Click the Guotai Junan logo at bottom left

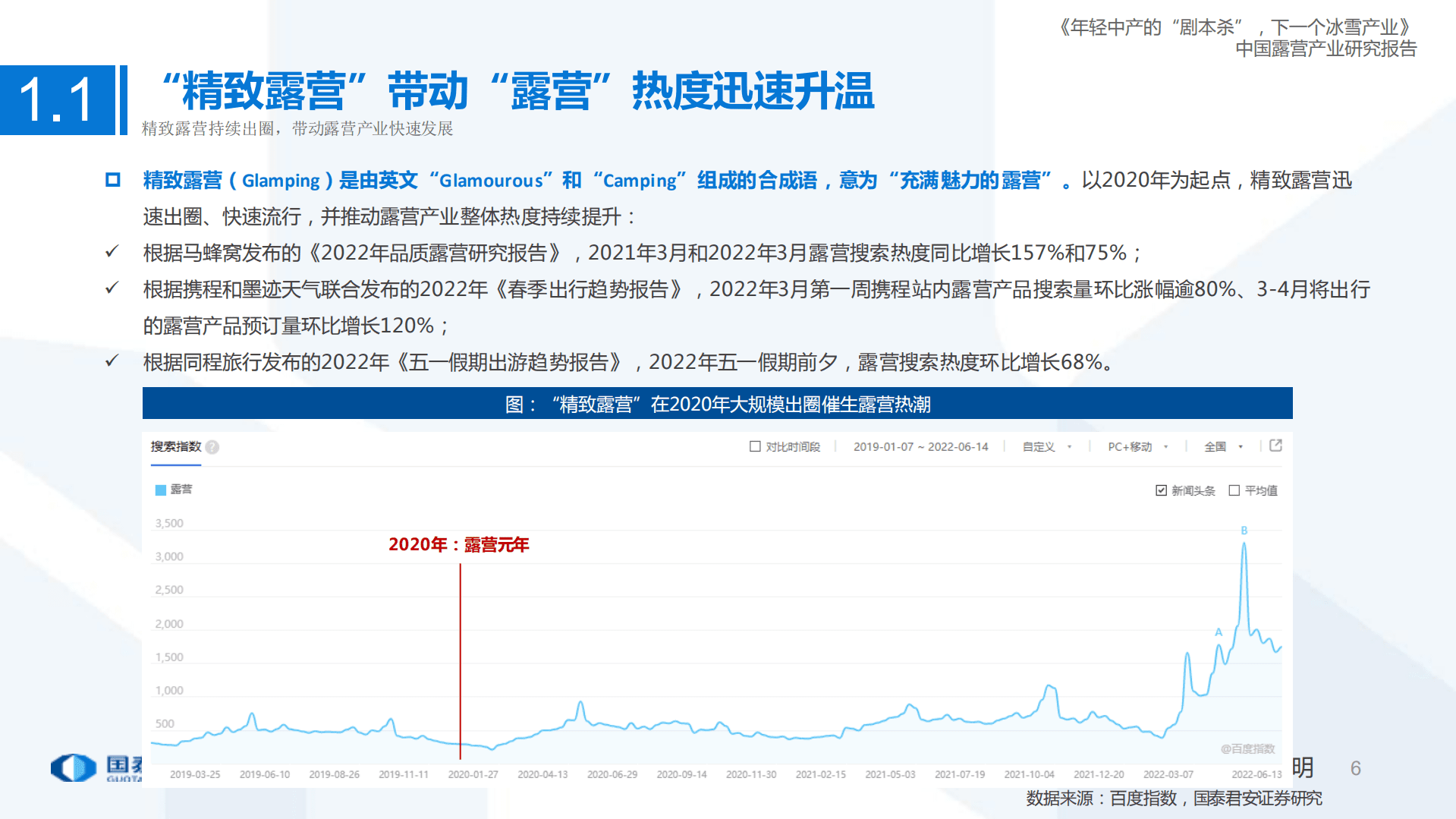(x=72, y=767)
